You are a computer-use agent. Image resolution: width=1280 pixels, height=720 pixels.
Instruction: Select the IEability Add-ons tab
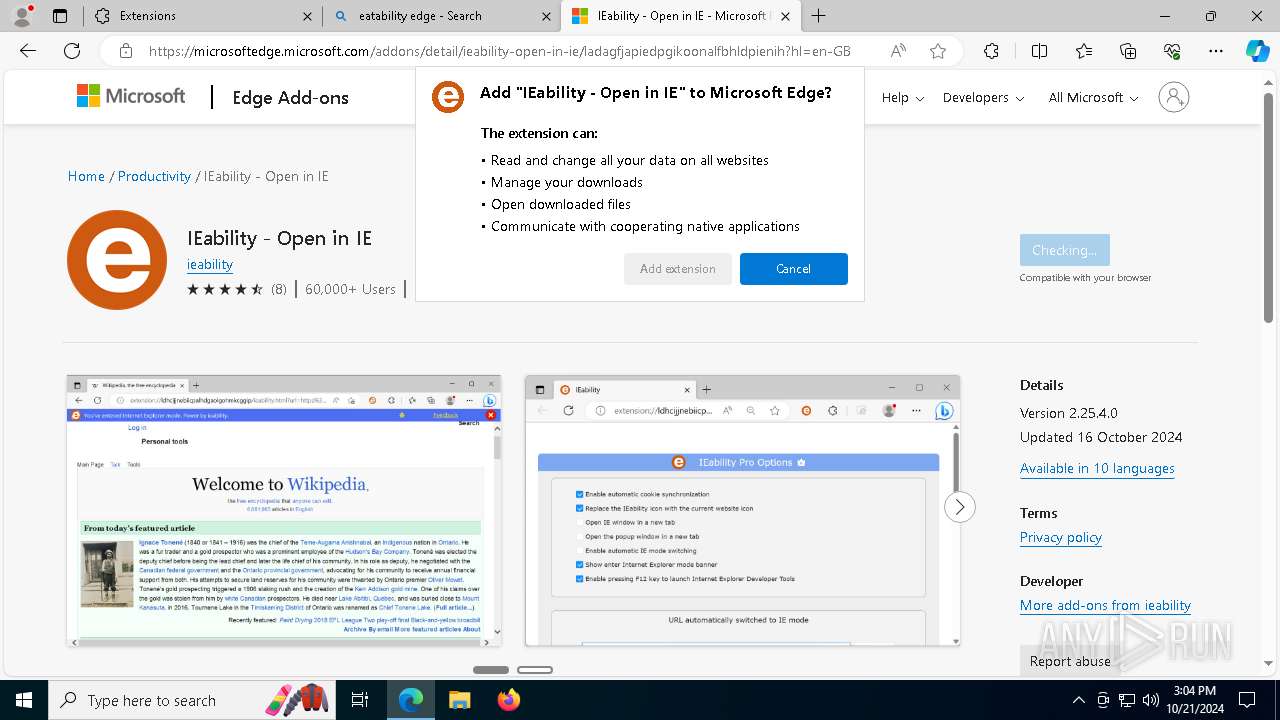tap(681, 16)
